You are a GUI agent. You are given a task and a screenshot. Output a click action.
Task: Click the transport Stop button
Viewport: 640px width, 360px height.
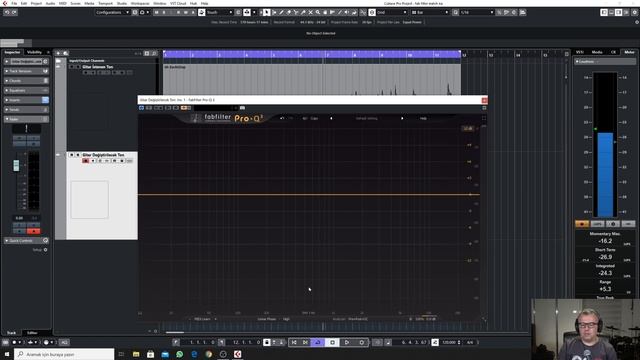(x=332, y=342)
